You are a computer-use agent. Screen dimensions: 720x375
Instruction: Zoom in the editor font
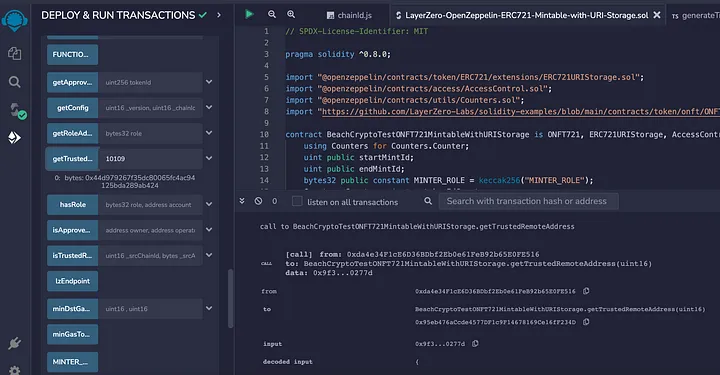tap(291, 14)
